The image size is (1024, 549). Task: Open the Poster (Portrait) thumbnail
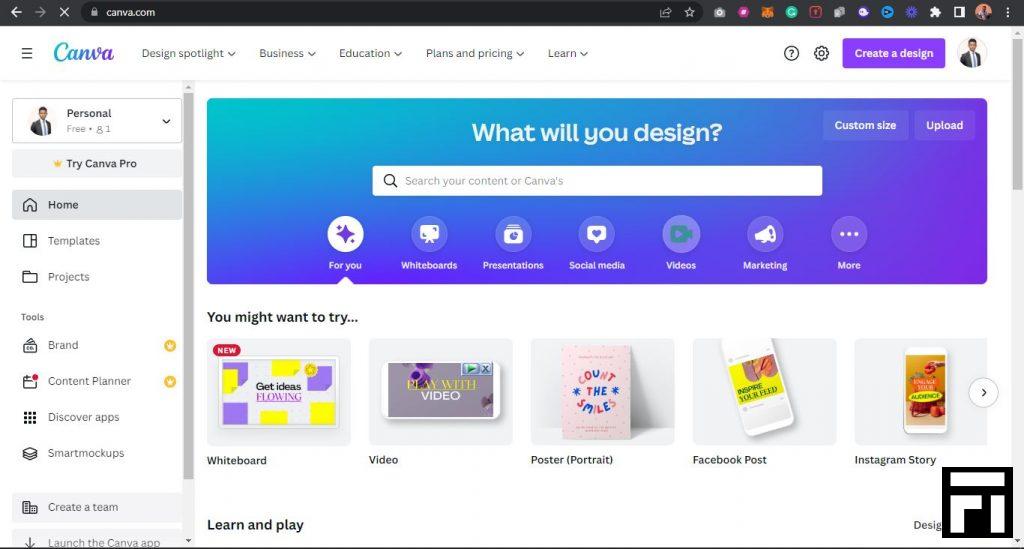click(x=602, y=392)
